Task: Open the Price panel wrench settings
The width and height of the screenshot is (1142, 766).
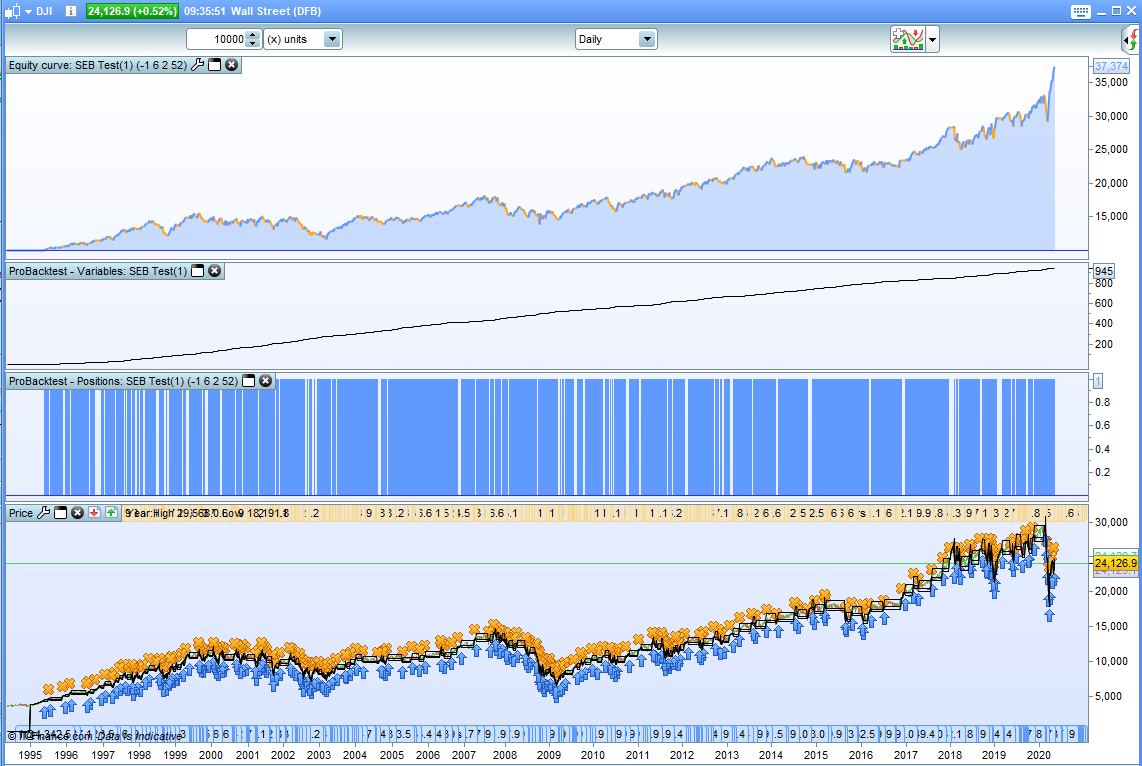Action: (44, 513)
